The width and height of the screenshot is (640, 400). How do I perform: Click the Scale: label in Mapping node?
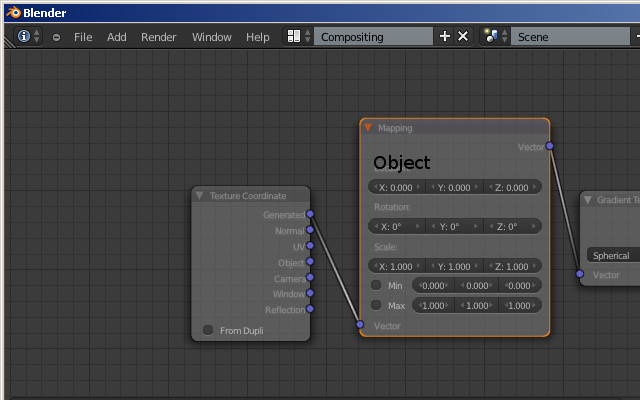click(385, 247)
